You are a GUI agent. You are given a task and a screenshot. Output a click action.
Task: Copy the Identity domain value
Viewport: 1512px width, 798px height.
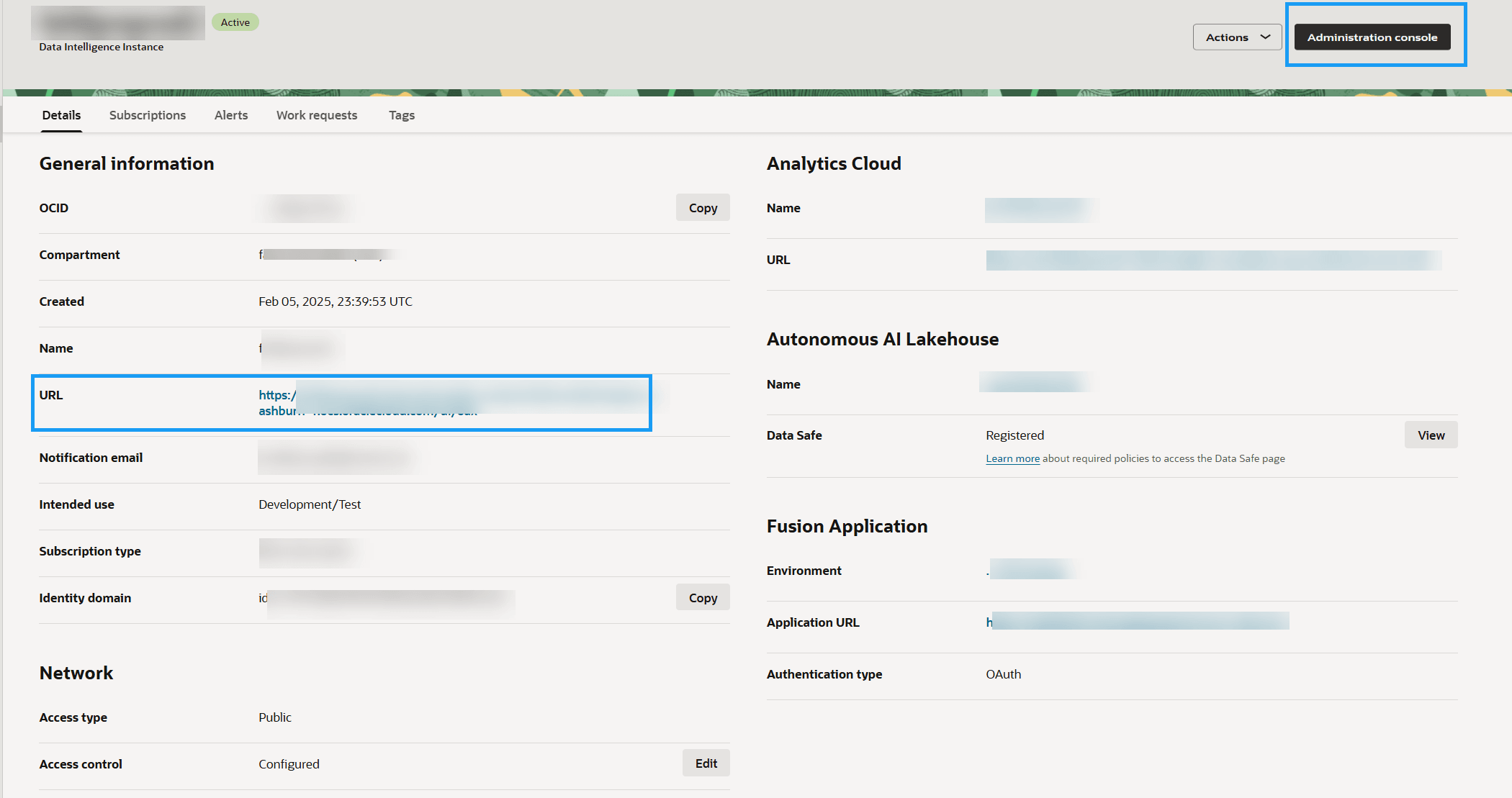pyautogui.click(x=702, y=598)
